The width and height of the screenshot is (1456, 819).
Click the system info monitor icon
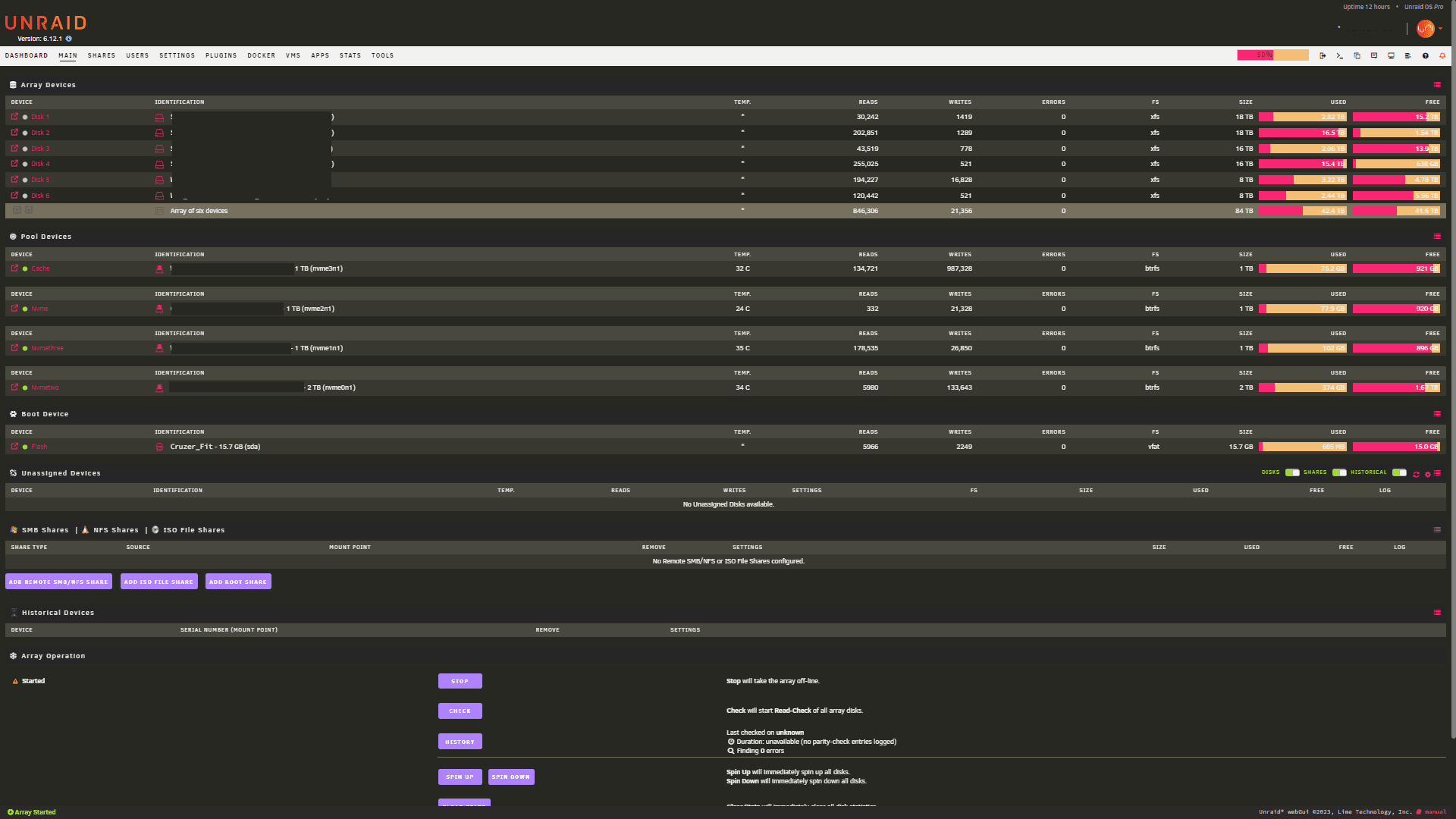(x=1391, y=55)
